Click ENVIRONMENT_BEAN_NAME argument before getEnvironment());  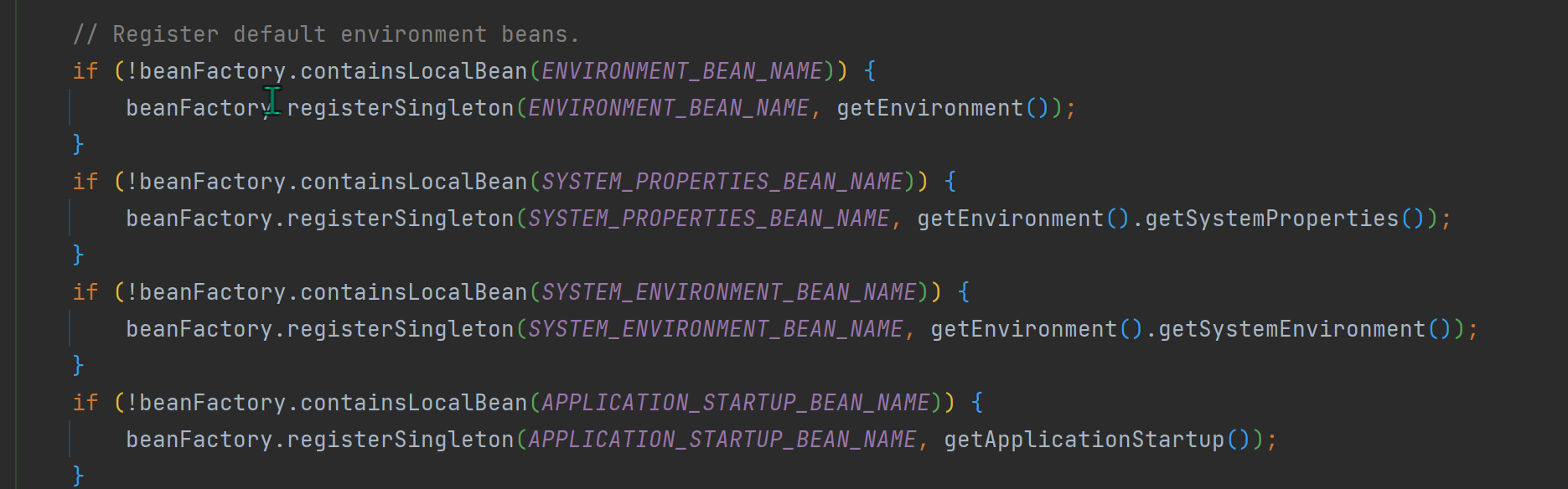669,108
